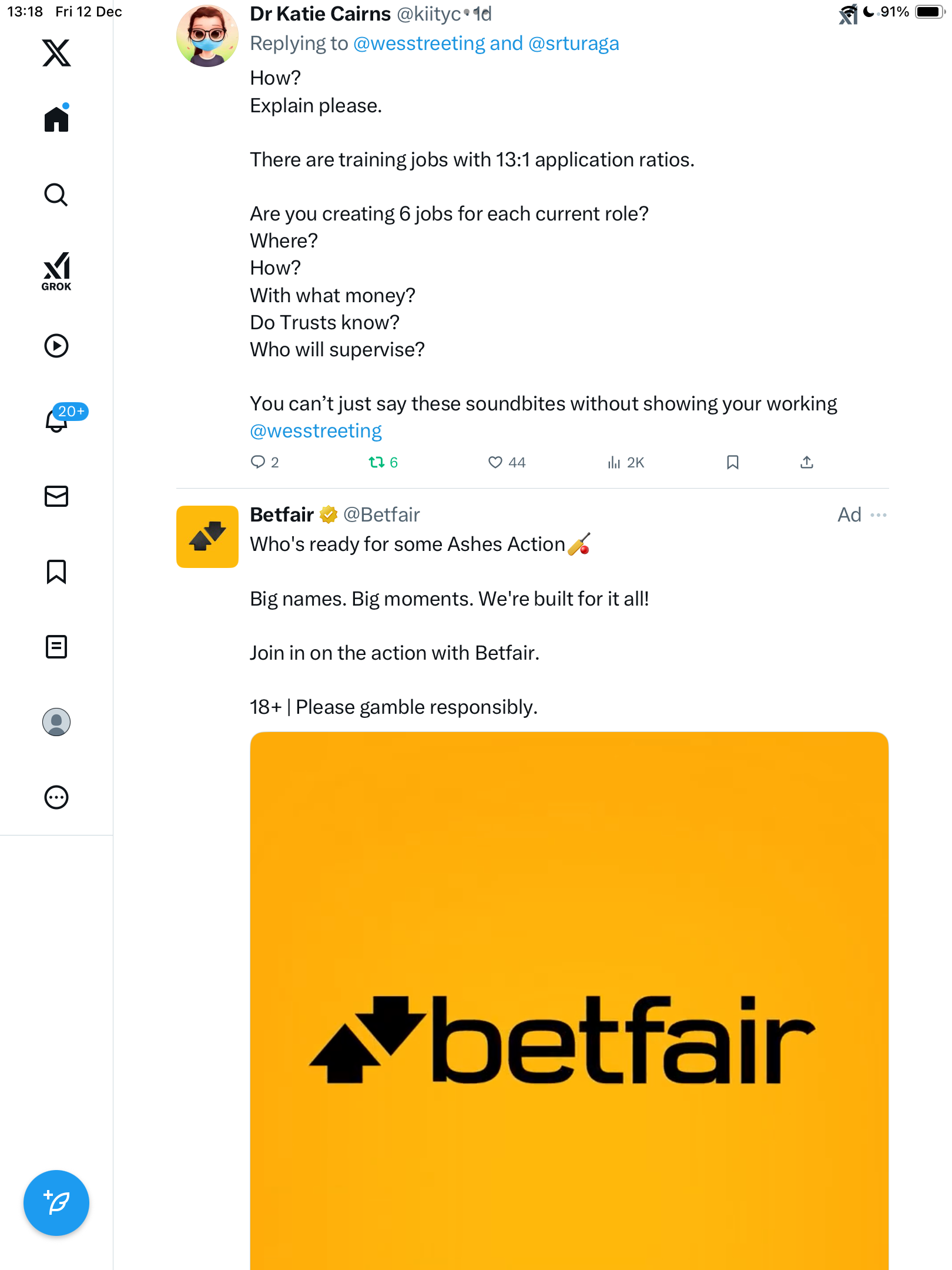Open the Search page
The width and height of the screenshot is (952, 1270).
point(56,195)
